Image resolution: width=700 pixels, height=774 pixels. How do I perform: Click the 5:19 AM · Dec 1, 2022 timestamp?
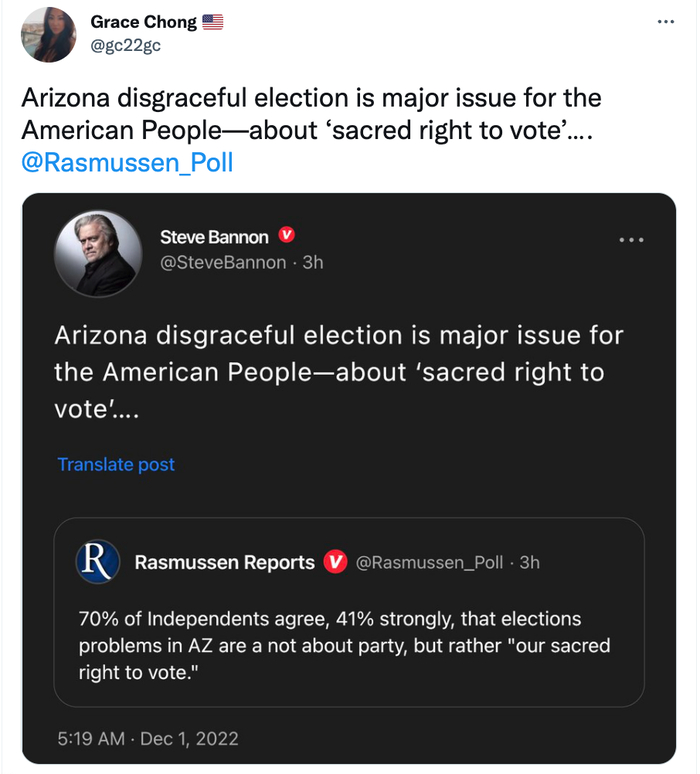(x=147, y=739)
